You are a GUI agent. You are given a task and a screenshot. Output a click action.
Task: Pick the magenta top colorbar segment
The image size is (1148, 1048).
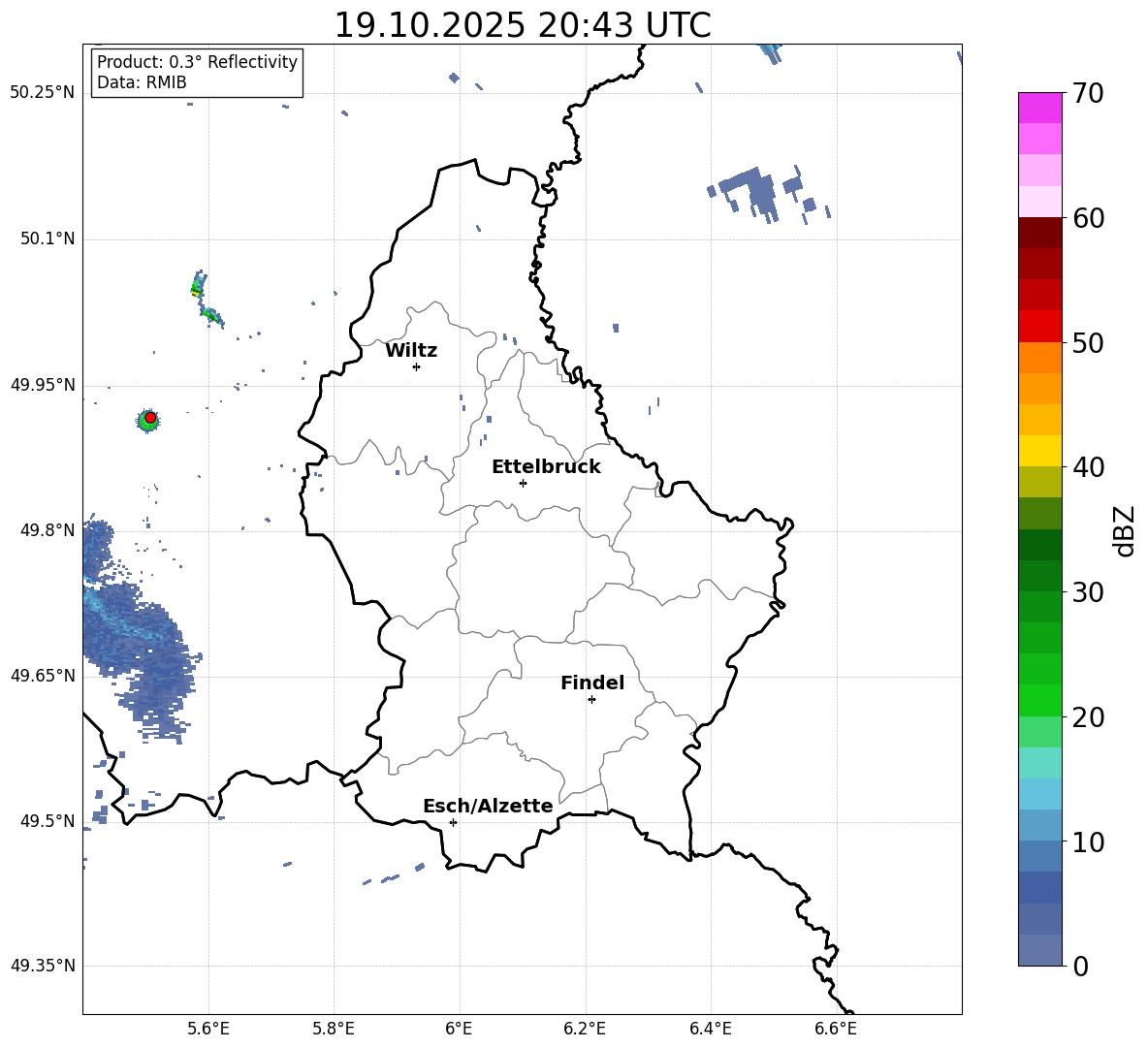(1040, 108)
